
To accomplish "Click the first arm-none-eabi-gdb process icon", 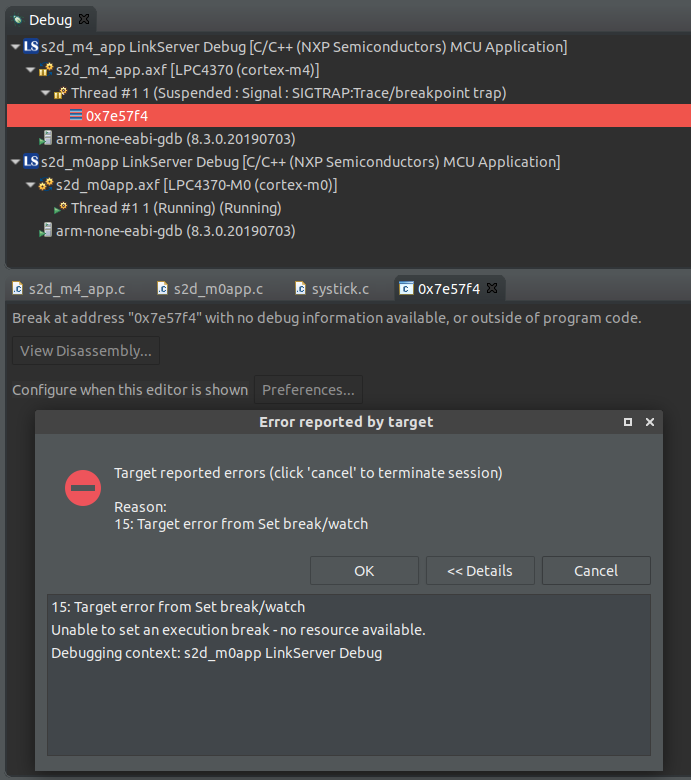I will pyautogui.click(x=46, y=138).
